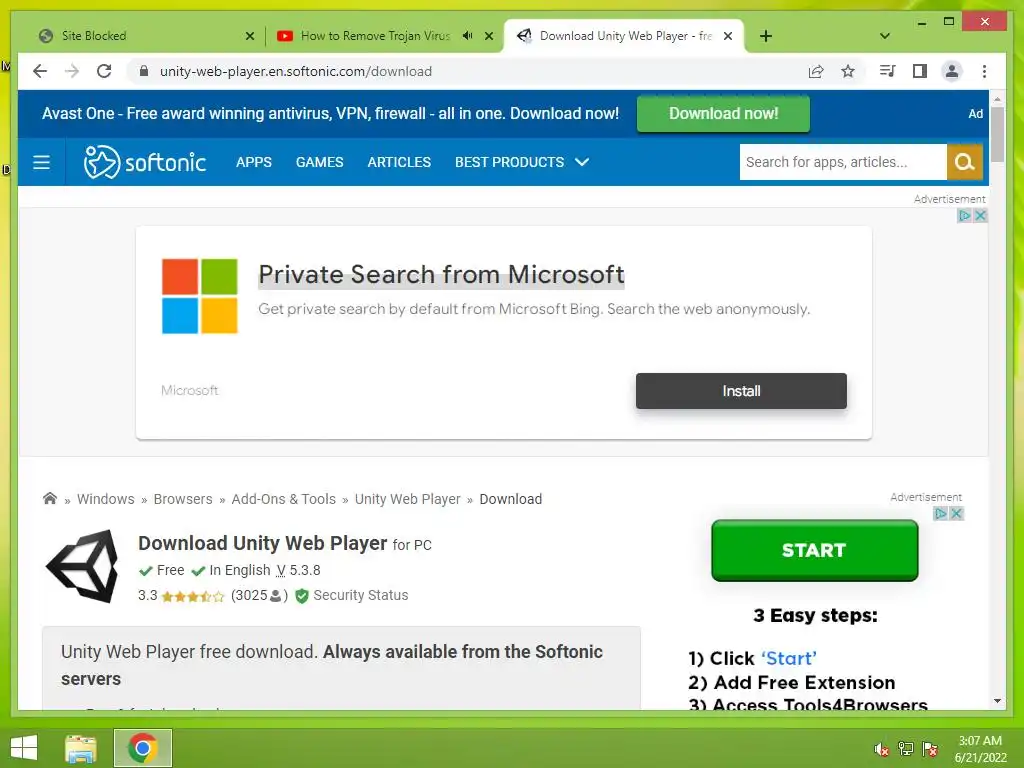
Task: Open the Softonic hamburger menu
Action: pos(41,162)
